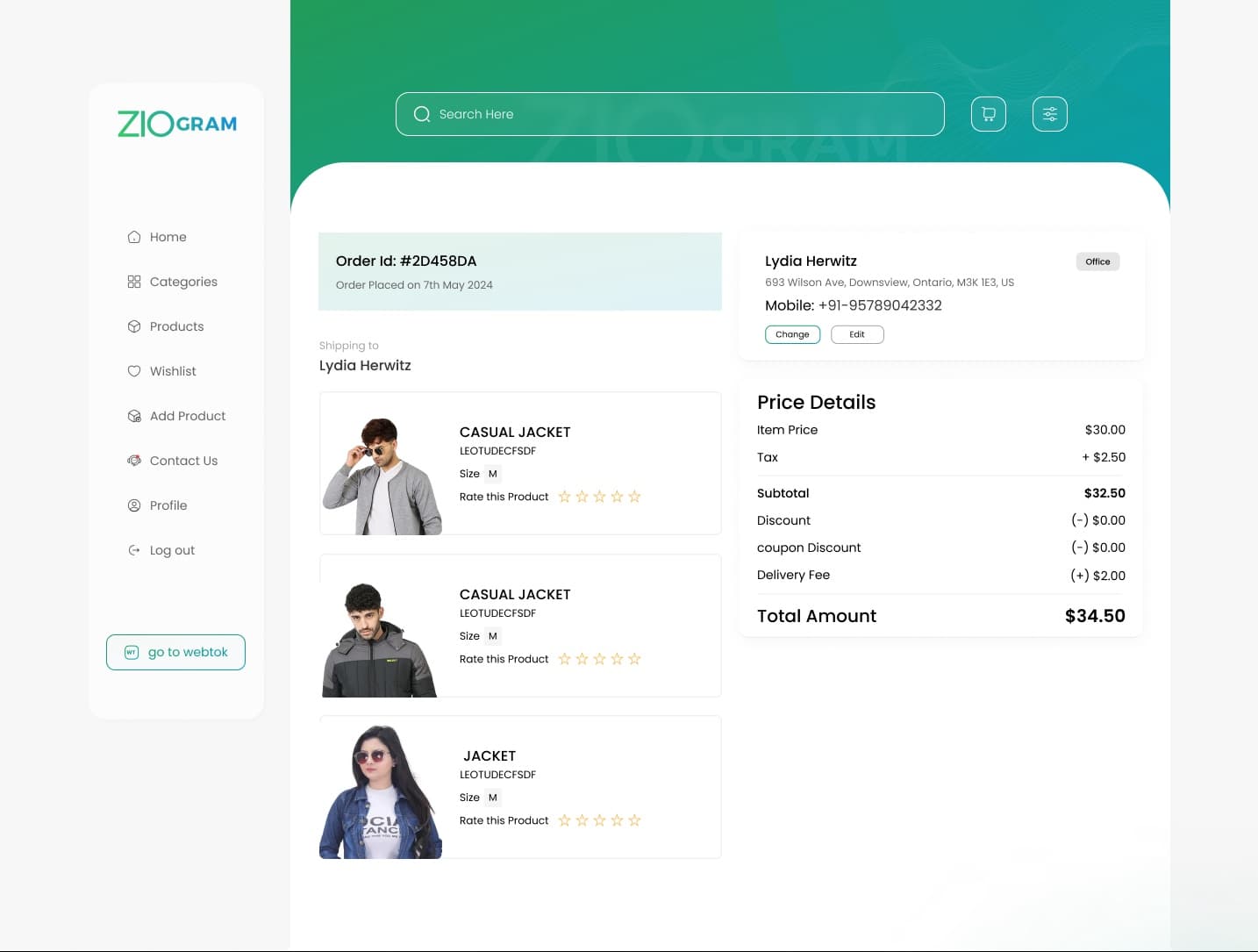
Task: Rate first Casual Jacket five stars
Action: 634,497
